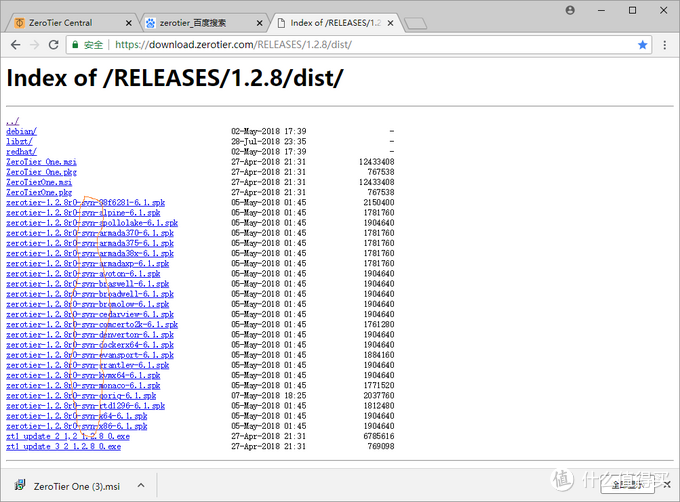Bookmark this page with the star icon
680x502 pixels.
643,45
